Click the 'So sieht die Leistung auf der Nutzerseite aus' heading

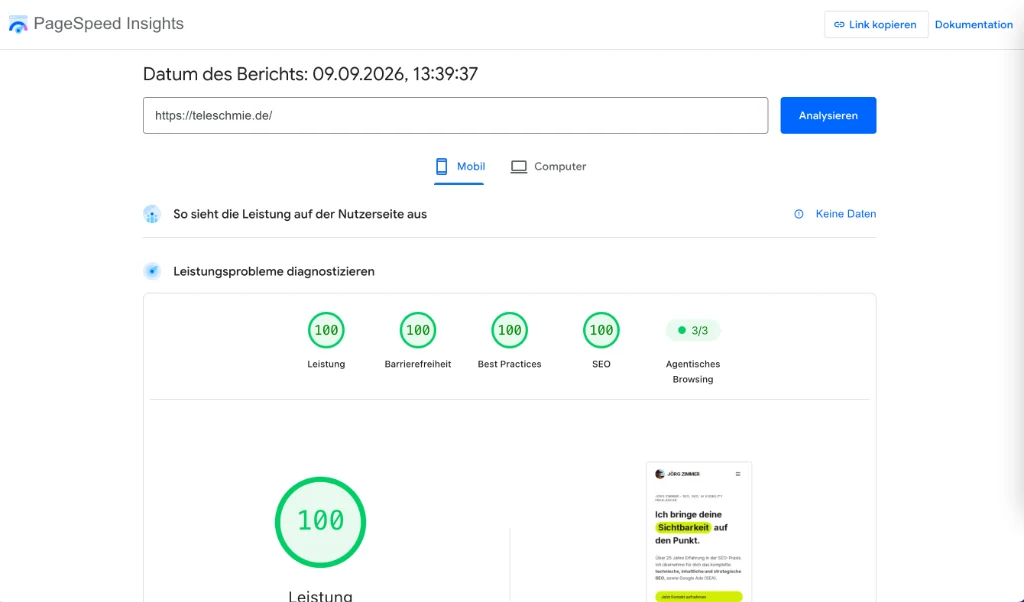(x=300, y=214)
